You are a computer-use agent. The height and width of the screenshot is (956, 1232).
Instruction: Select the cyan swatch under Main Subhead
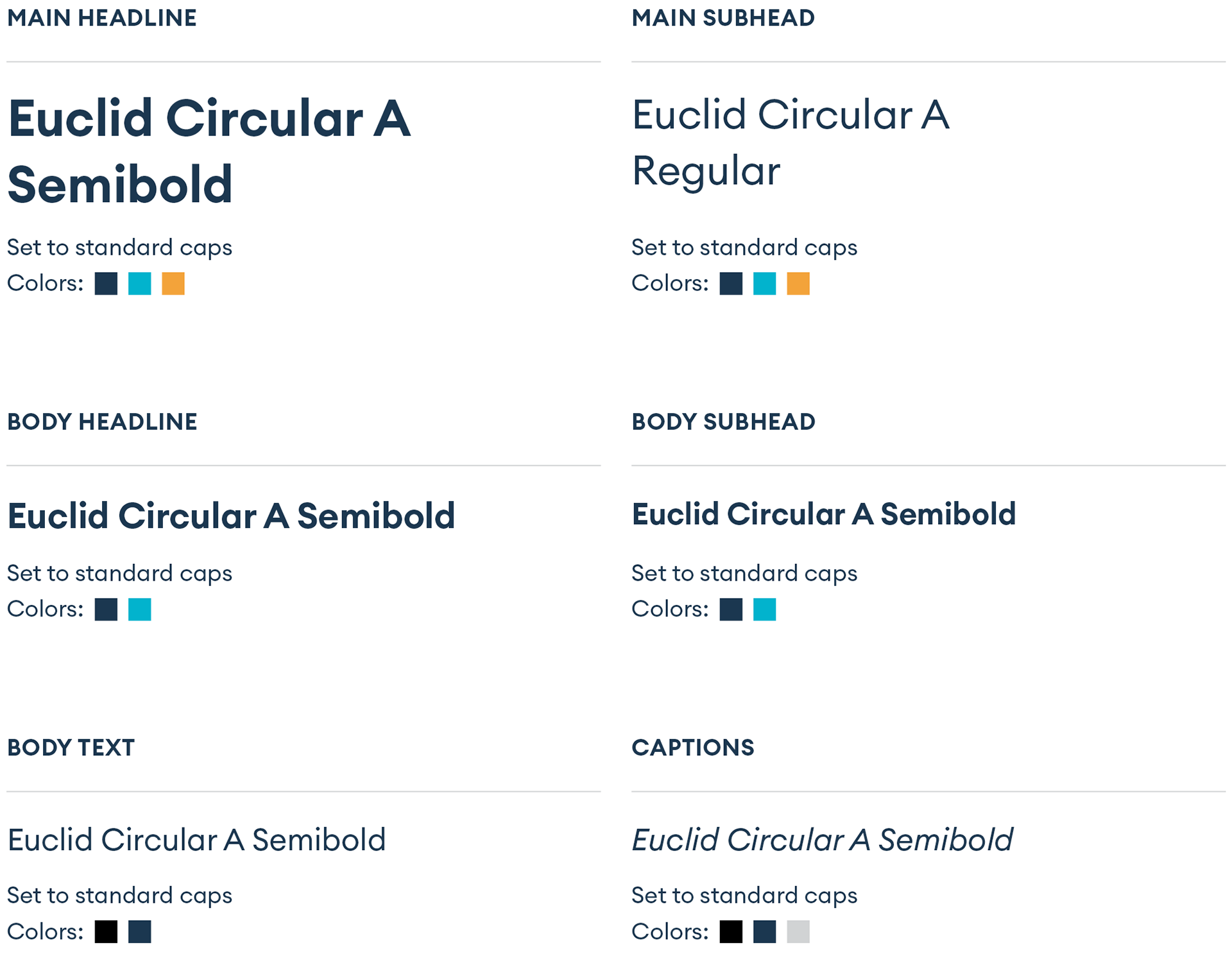[764, 284]
